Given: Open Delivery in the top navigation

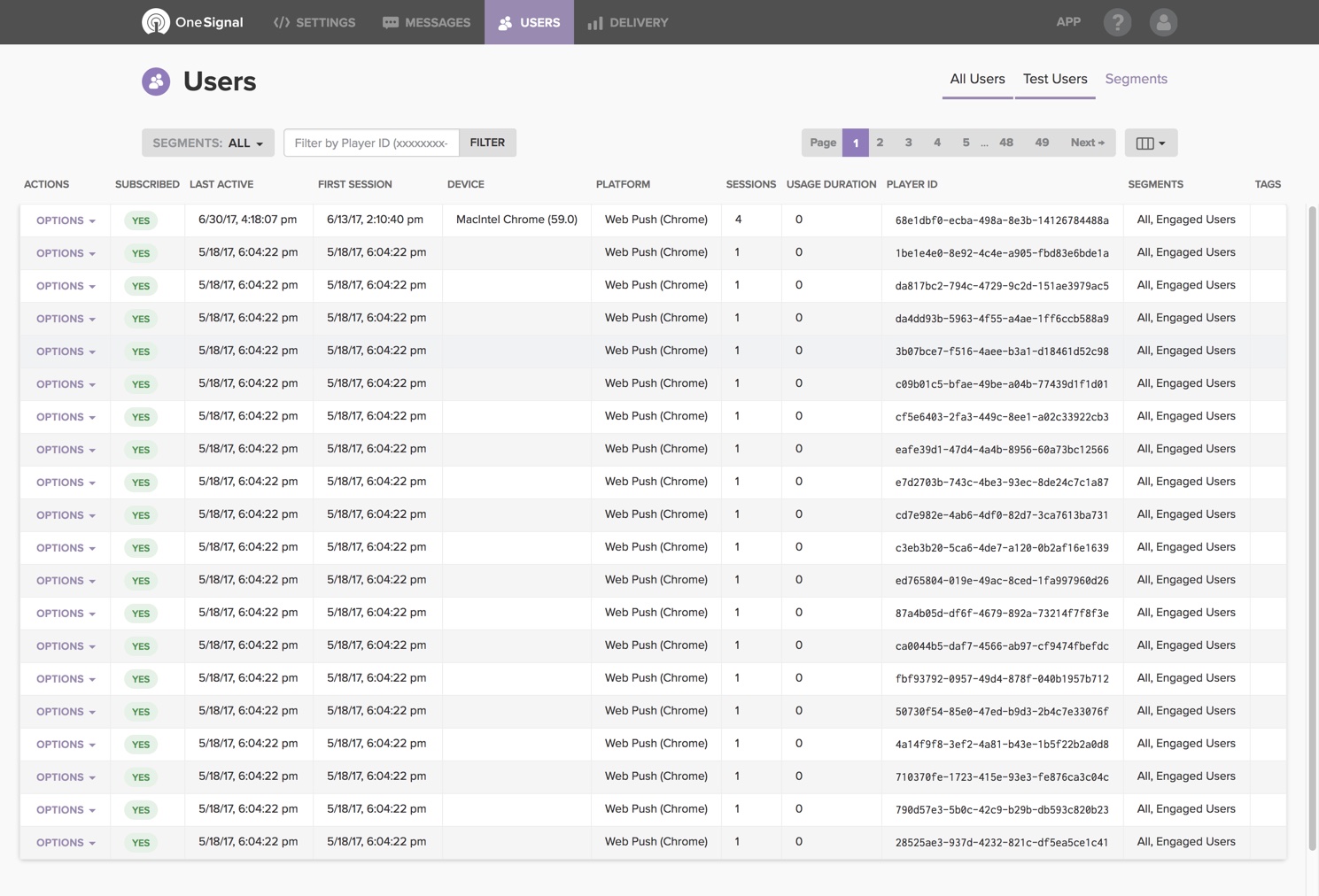Looking at the screenshot, I should pos(627,22).
